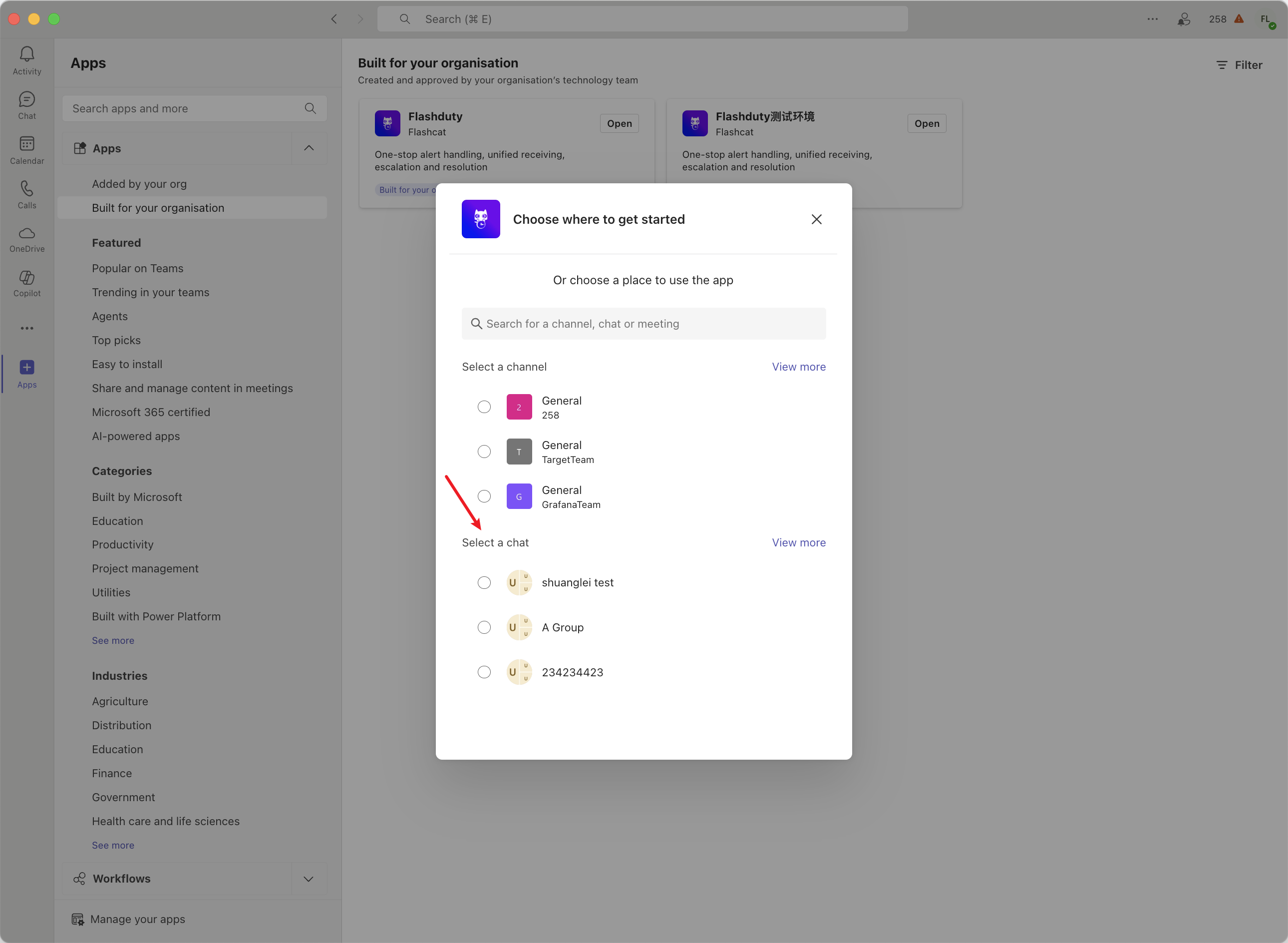Click the Flashduty app logo on first card
This screenshot has width=1288, height=943.
point(387,123)
